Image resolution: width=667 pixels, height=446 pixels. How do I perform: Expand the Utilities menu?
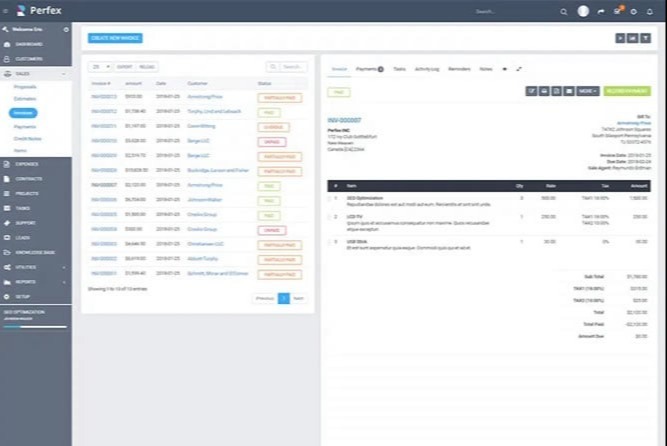click(36, 267)
